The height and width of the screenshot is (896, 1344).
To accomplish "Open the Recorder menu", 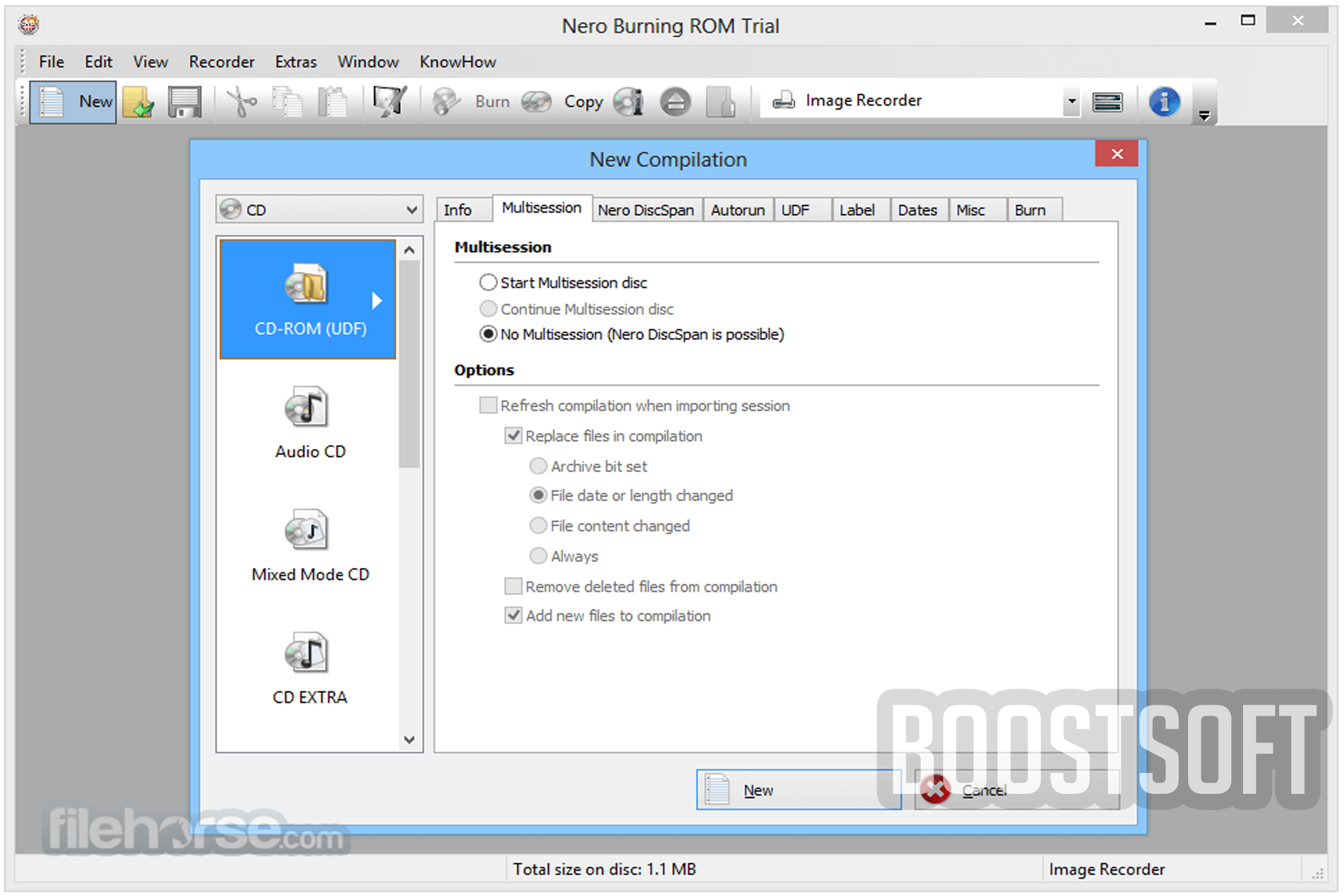I will point(222,62).
